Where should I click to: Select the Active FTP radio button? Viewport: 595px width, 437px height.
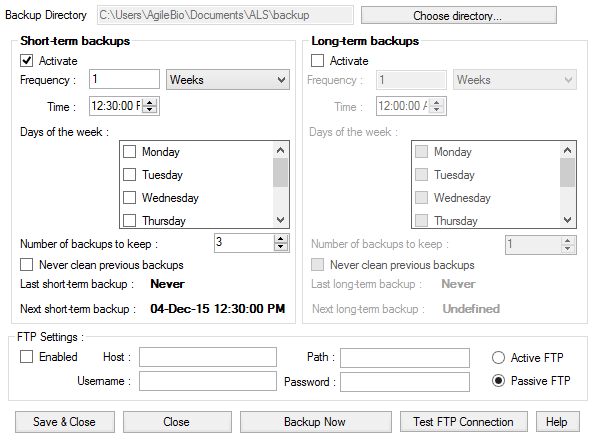click(498, 358)
